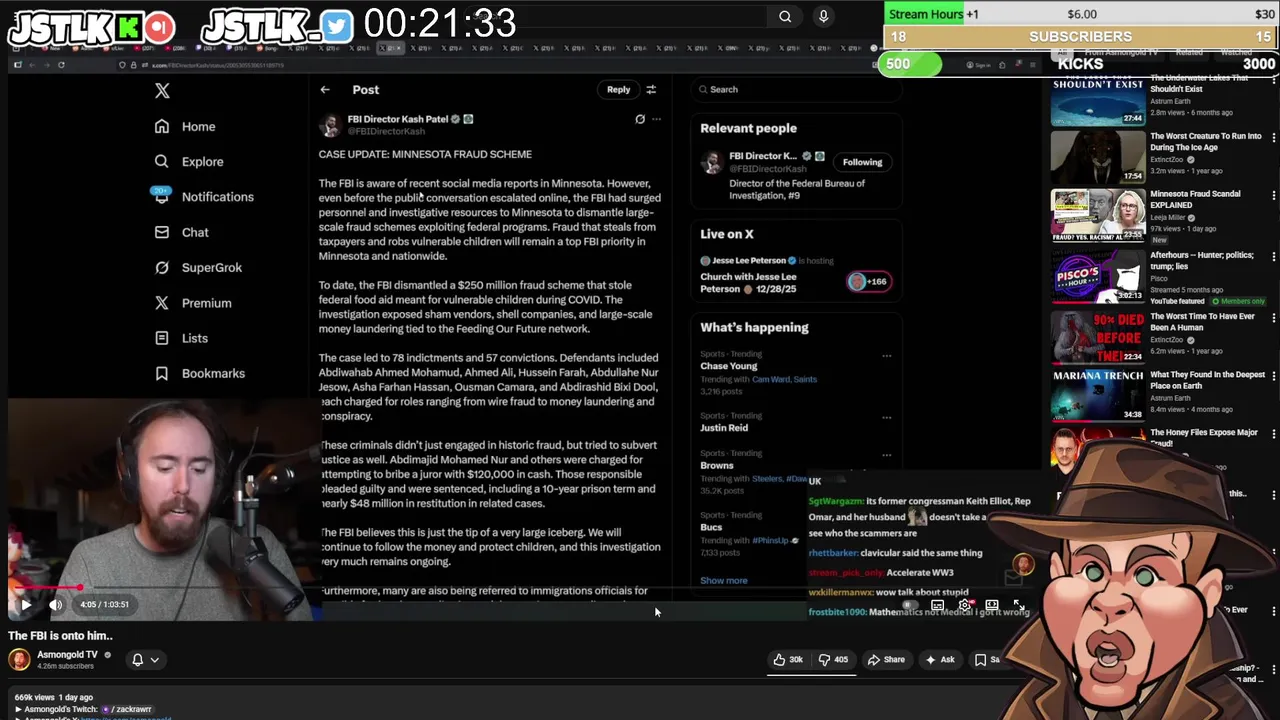Image resolution: width=1280 pixels, height=720 pixels.
Task: Click the Bookmarks icon in the sidebar
Action: tap(162, 373)
